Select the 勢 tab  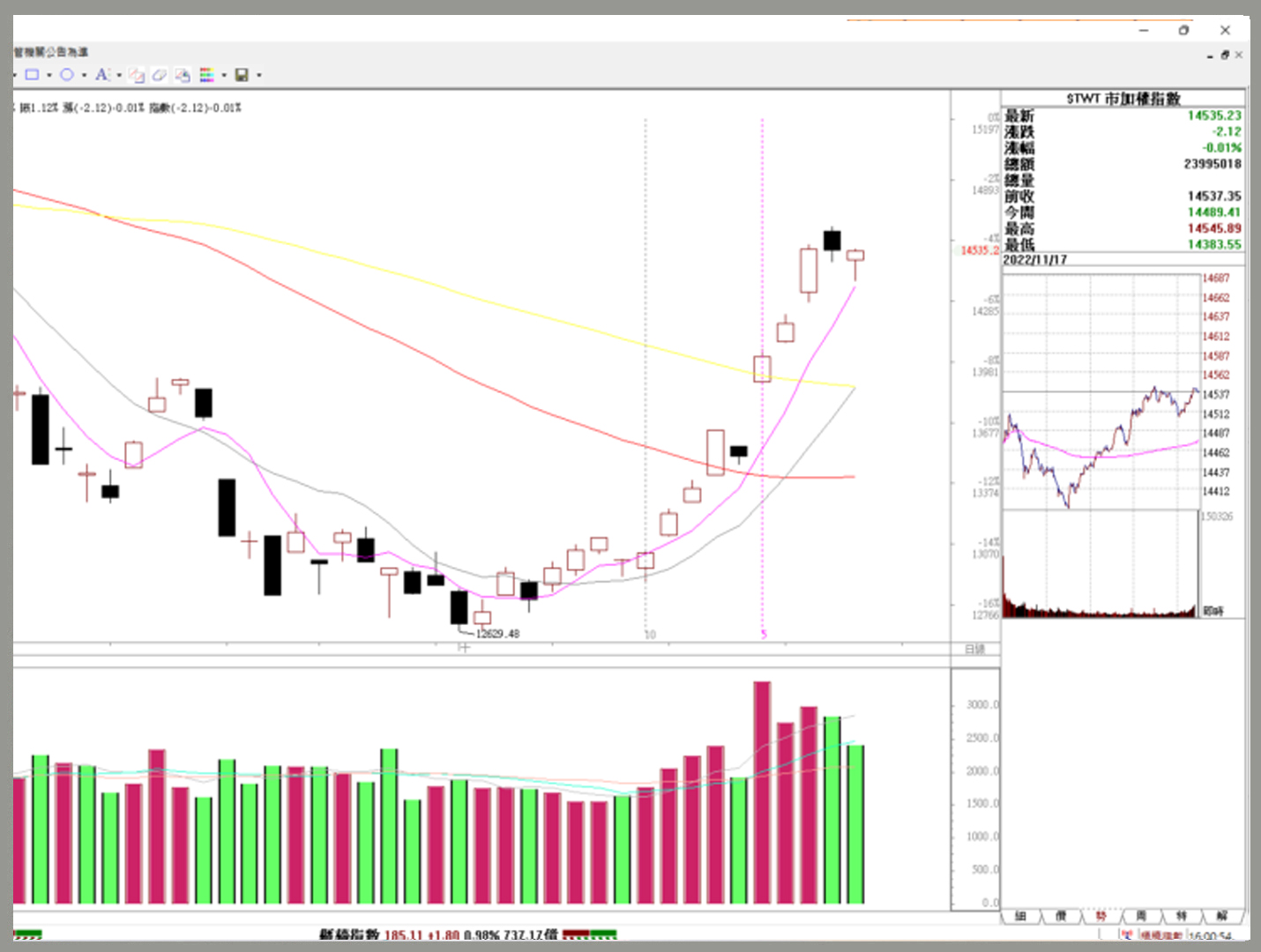click(1101, 917)
